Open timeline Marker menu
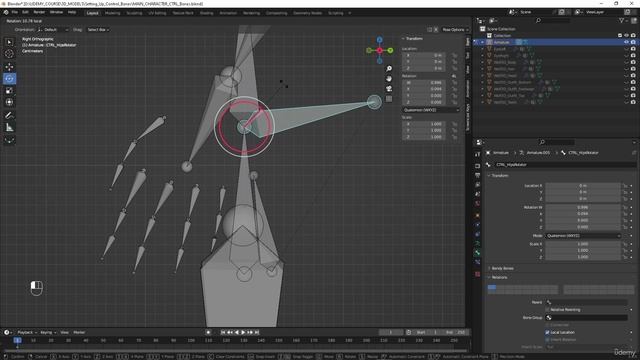 point(79,332)
